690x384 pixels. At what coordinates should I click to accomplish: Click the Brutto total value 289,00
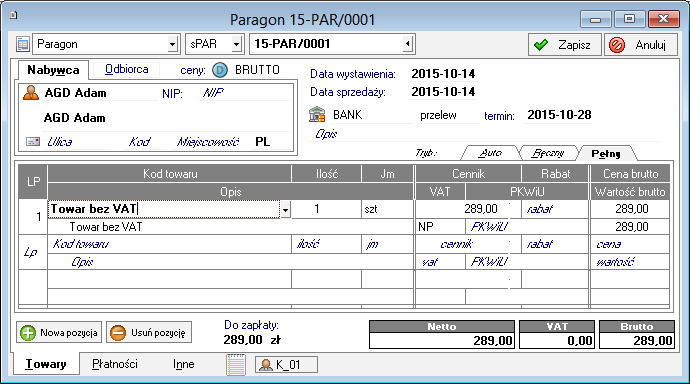click(637, 340)
